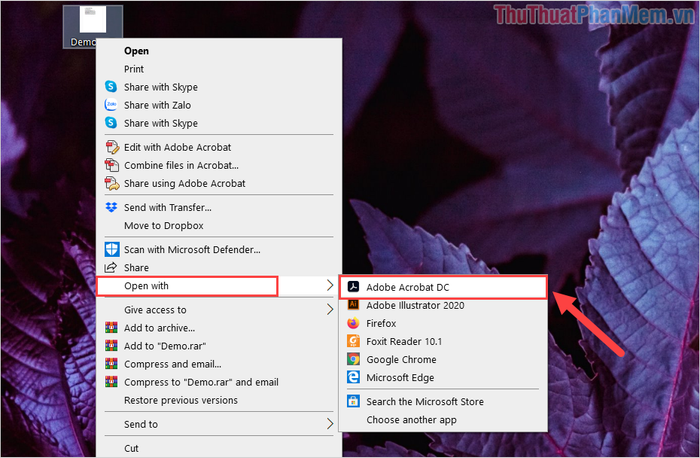
Task: Click the Zalo icon in context menu
Action: 111,104
